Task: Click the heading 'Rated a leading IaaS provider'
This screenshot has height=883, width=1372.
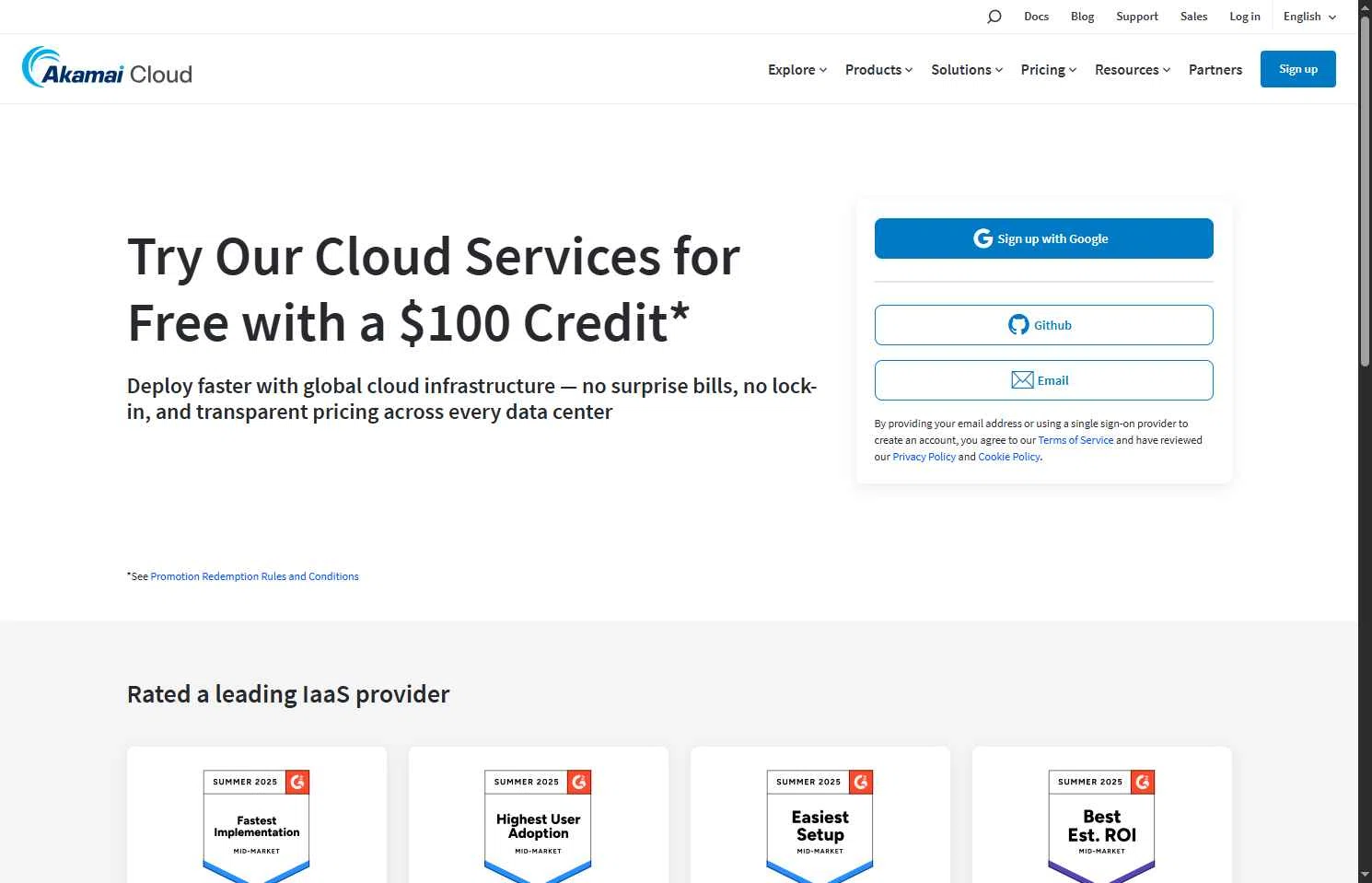Action: tap(288, 694)
